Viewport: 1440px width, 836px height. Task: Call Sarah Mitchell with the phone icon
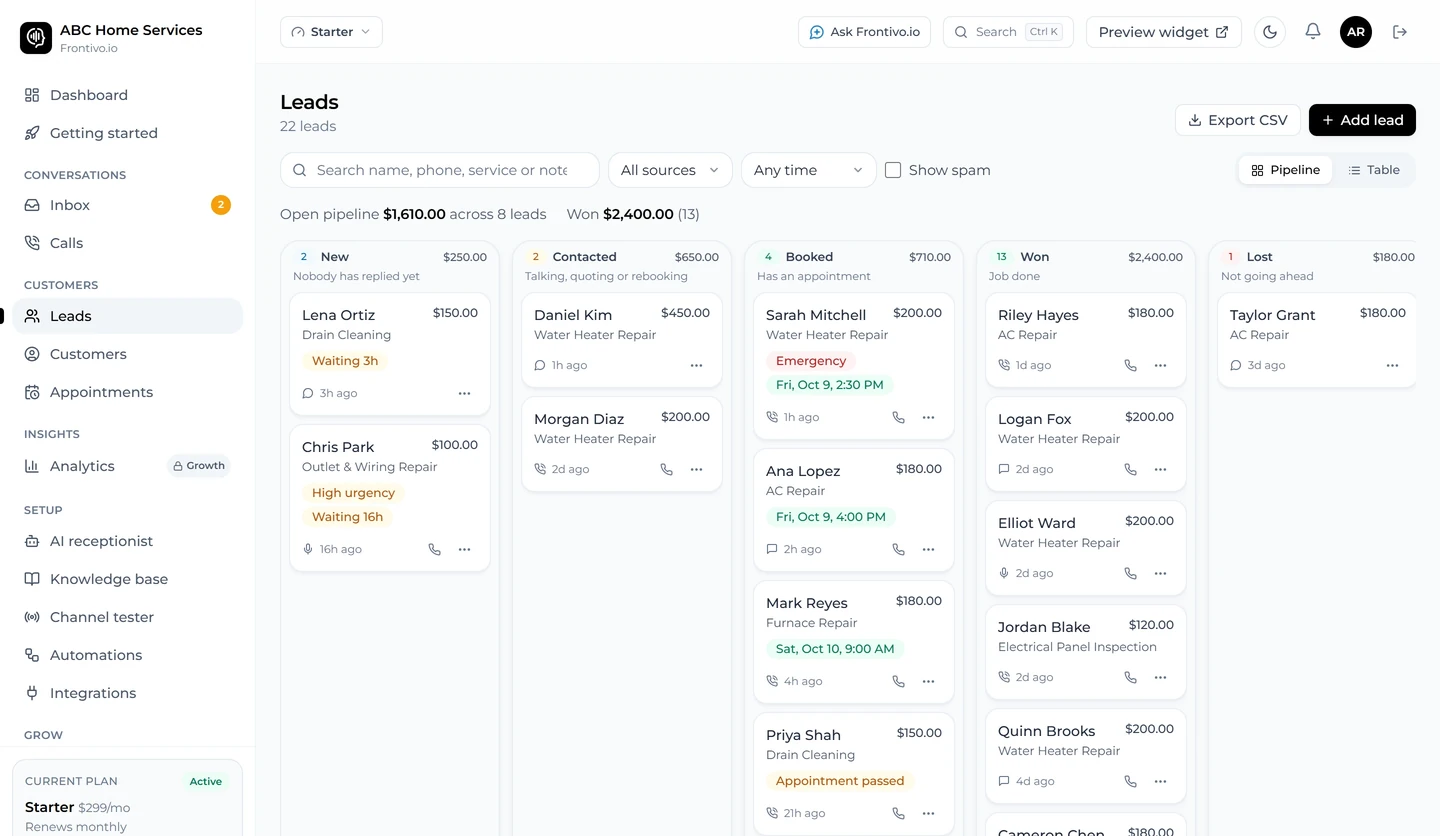899,417
